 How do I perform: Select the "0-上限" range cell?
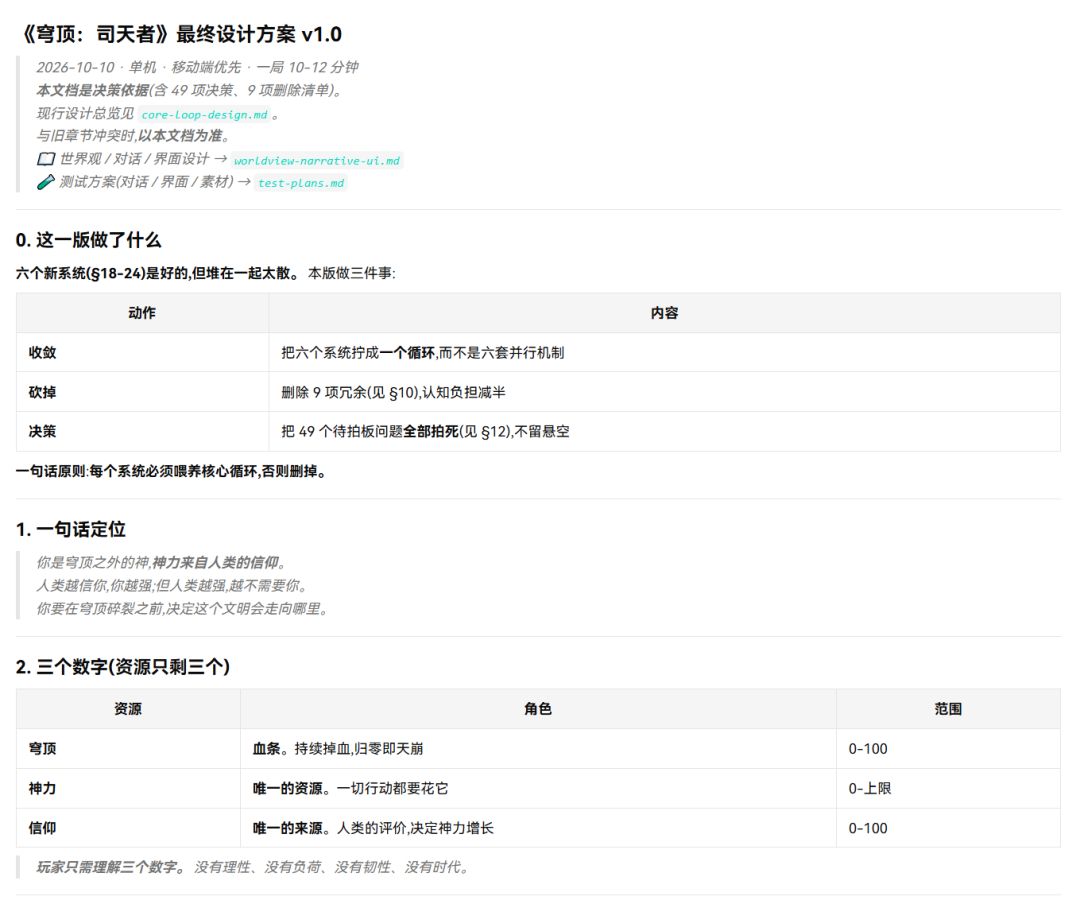pyautogui.click(x=948, y=788)
